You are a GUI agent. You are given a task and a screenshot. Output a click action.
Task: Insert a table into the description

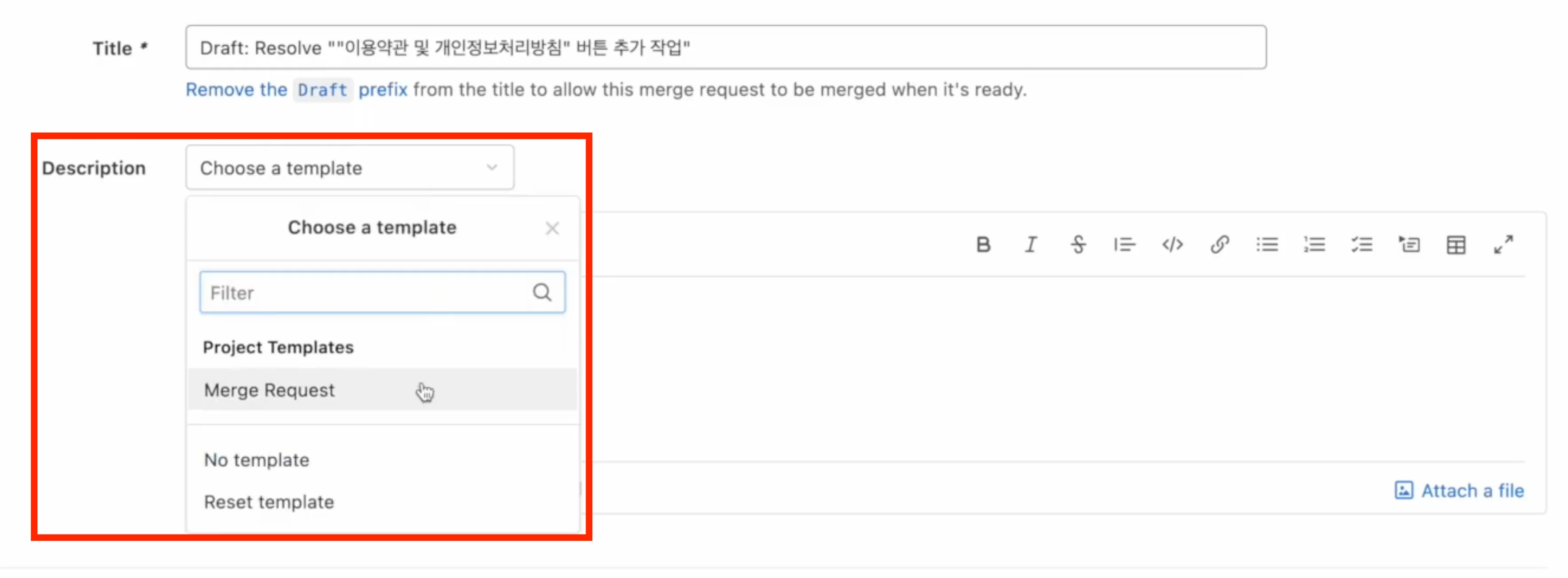click(x=1456, y=245)
